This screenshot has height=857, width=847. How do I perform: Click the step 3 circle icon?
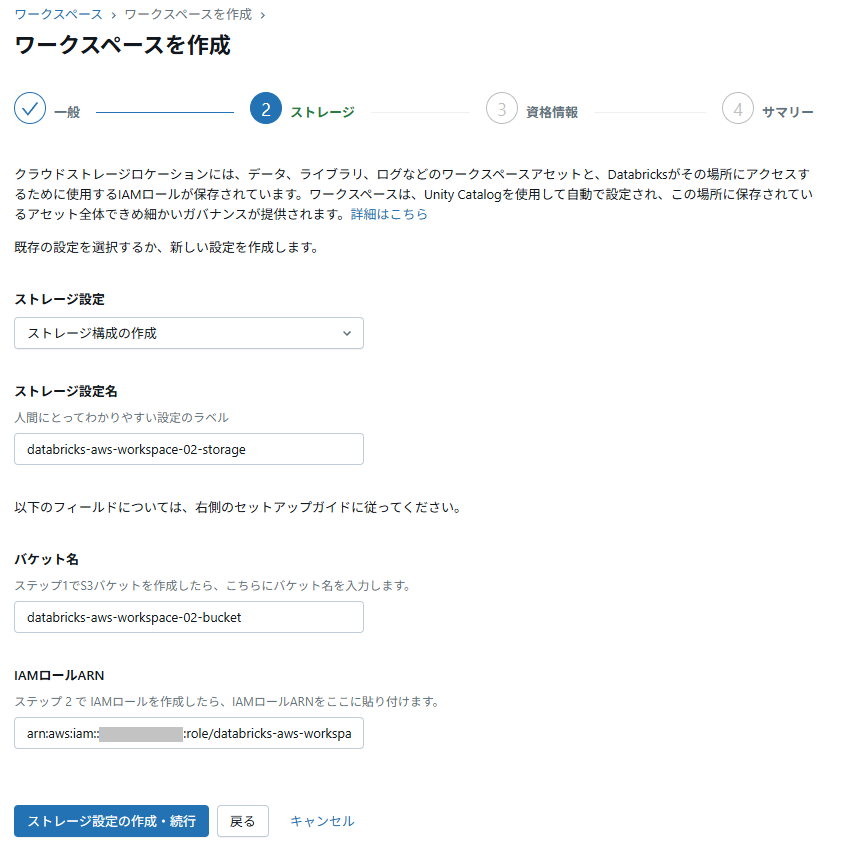tap(502, 108)
